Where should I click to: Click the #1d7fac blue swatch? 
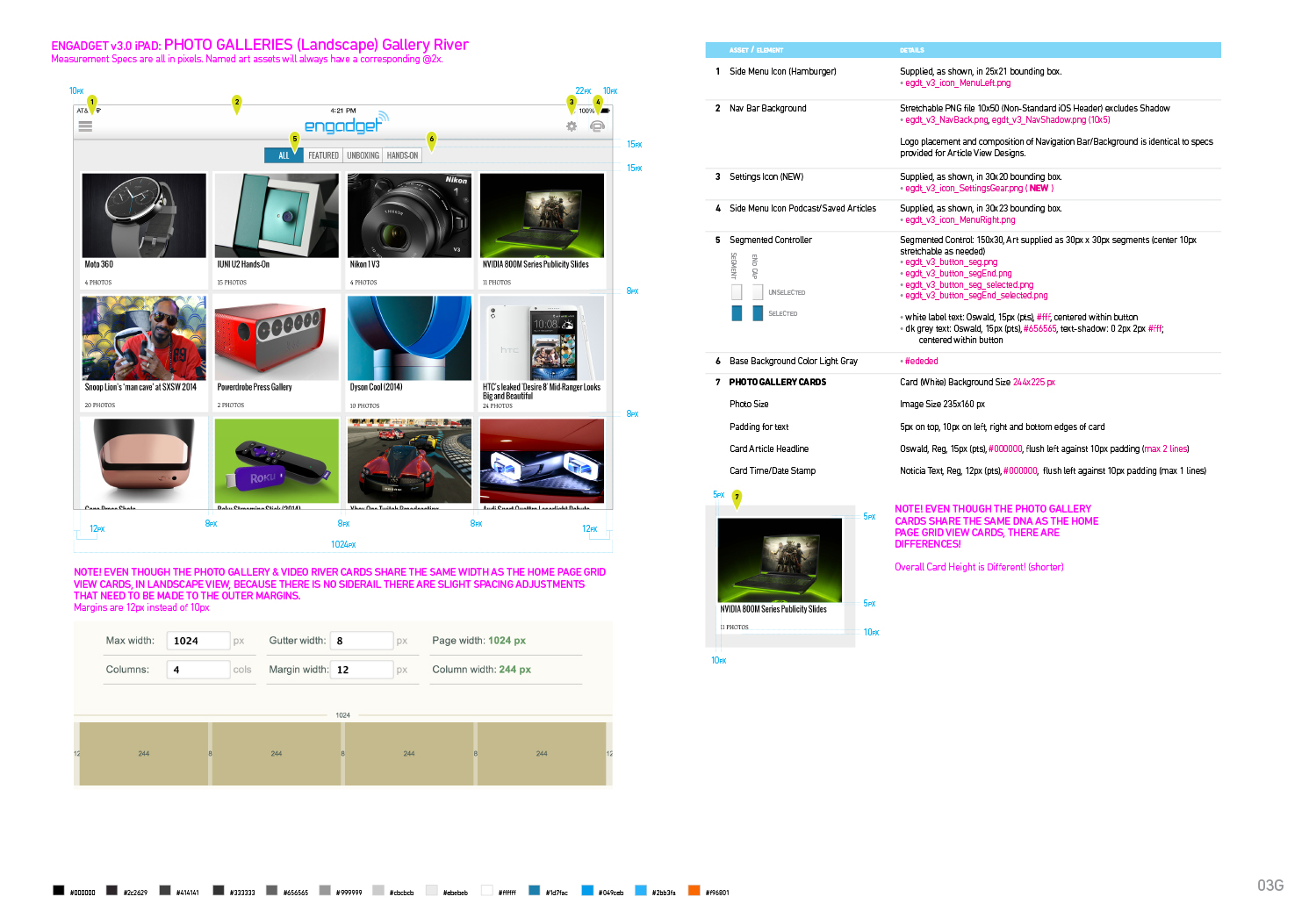(534, 890)
